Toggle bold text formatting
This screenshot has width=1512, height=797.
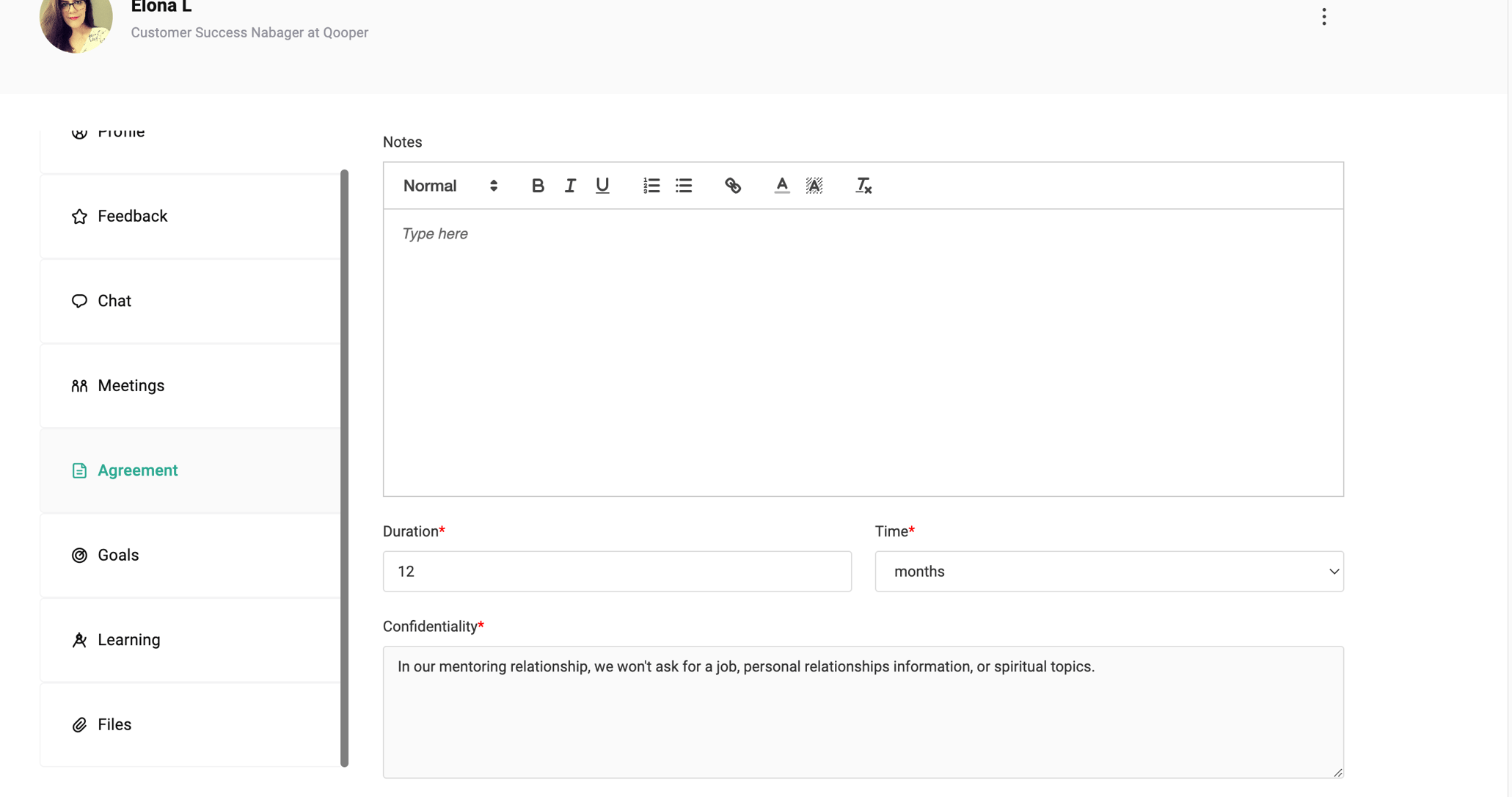click(x=538, y=186)
